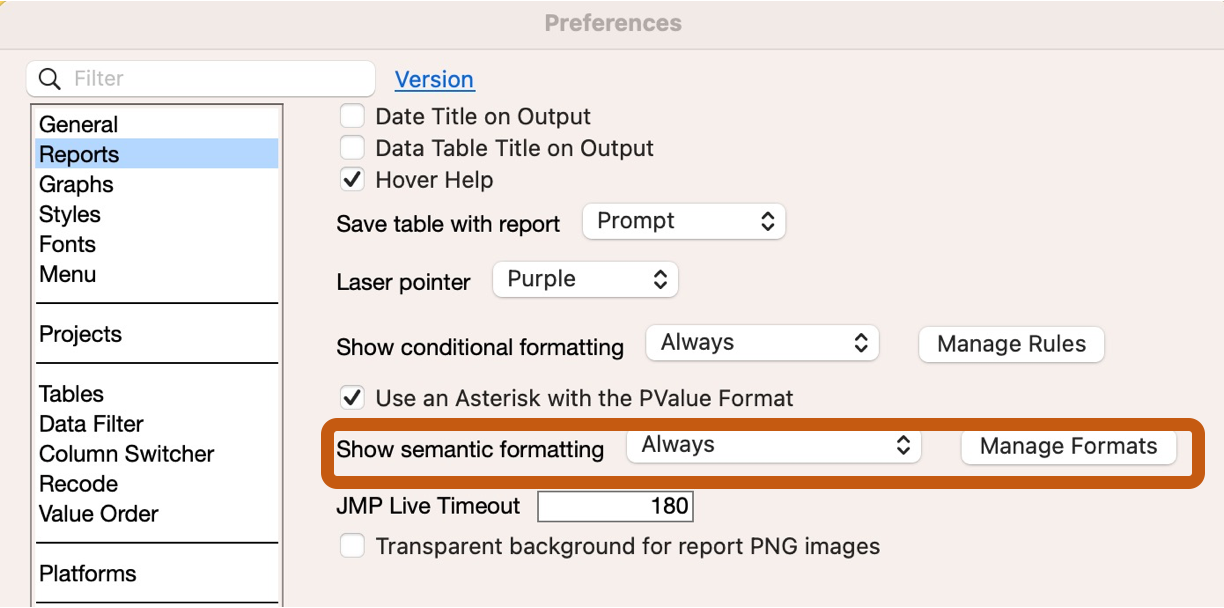Open the Laser pointer color dropdown
1224x608 pixels.
coord(585,279)
